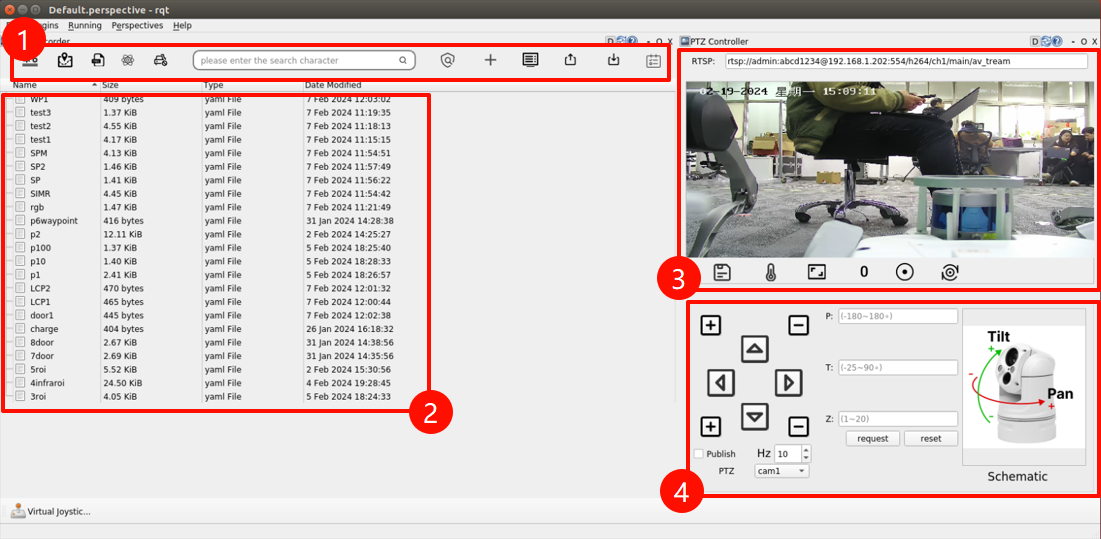Image resolution: width=1101 pixels, height=539 pixels.
Task: Click the request button
Action: (873, 439)
